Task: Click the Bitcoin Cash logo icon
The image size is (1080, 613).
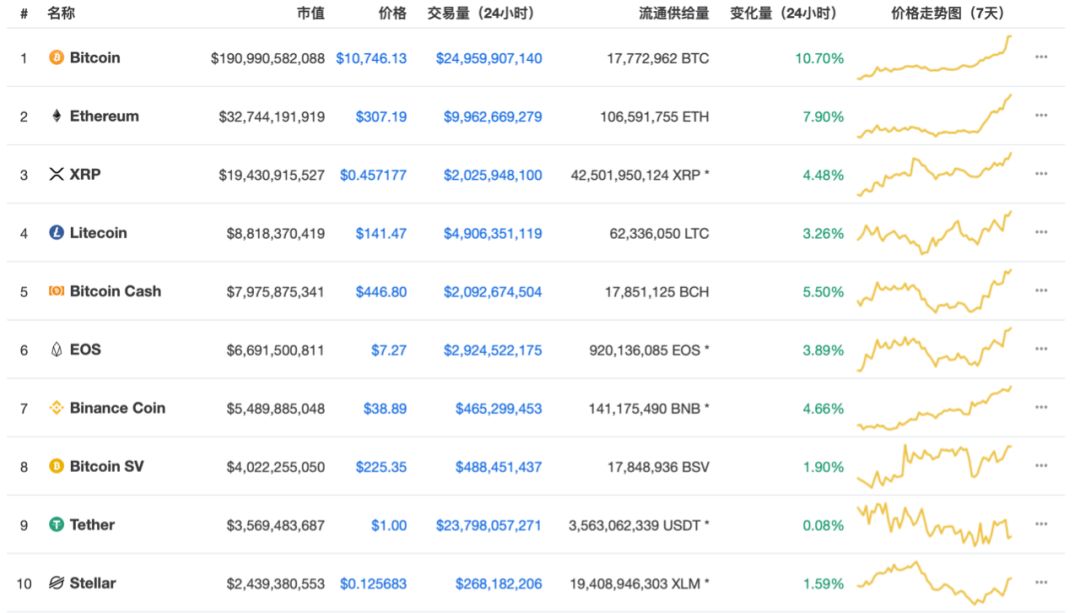Action: [56, 291]
